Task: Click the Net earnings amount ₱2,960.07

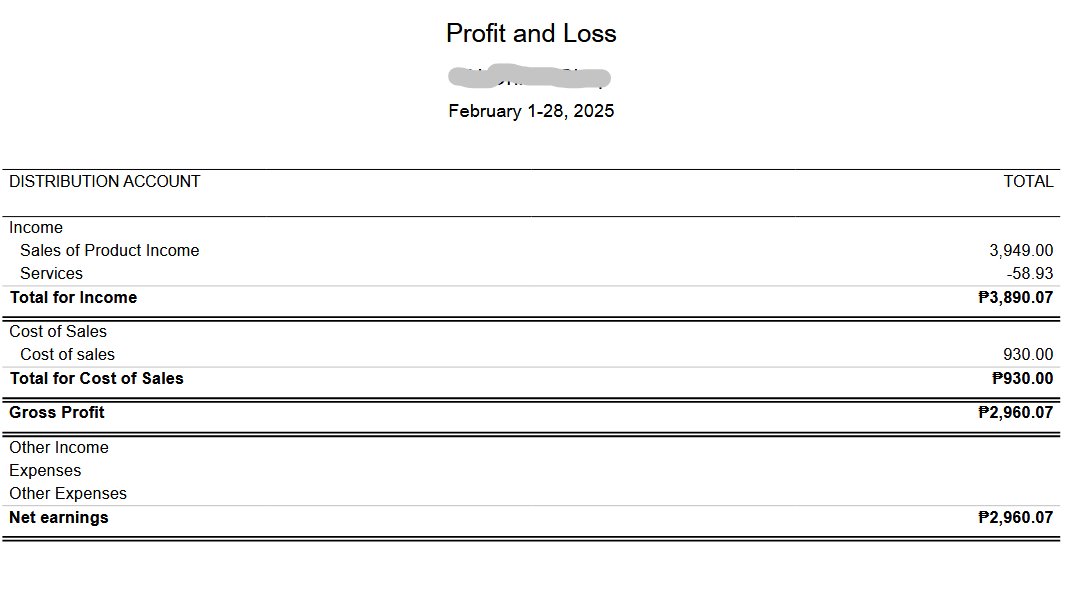Action: point(1015,518)
